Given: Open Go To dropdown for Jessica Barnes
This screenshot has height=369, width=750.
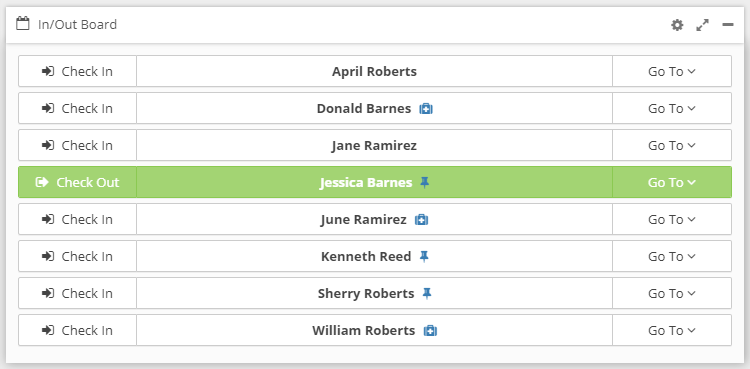Looking at the screenshot, I should coord(672,182).
